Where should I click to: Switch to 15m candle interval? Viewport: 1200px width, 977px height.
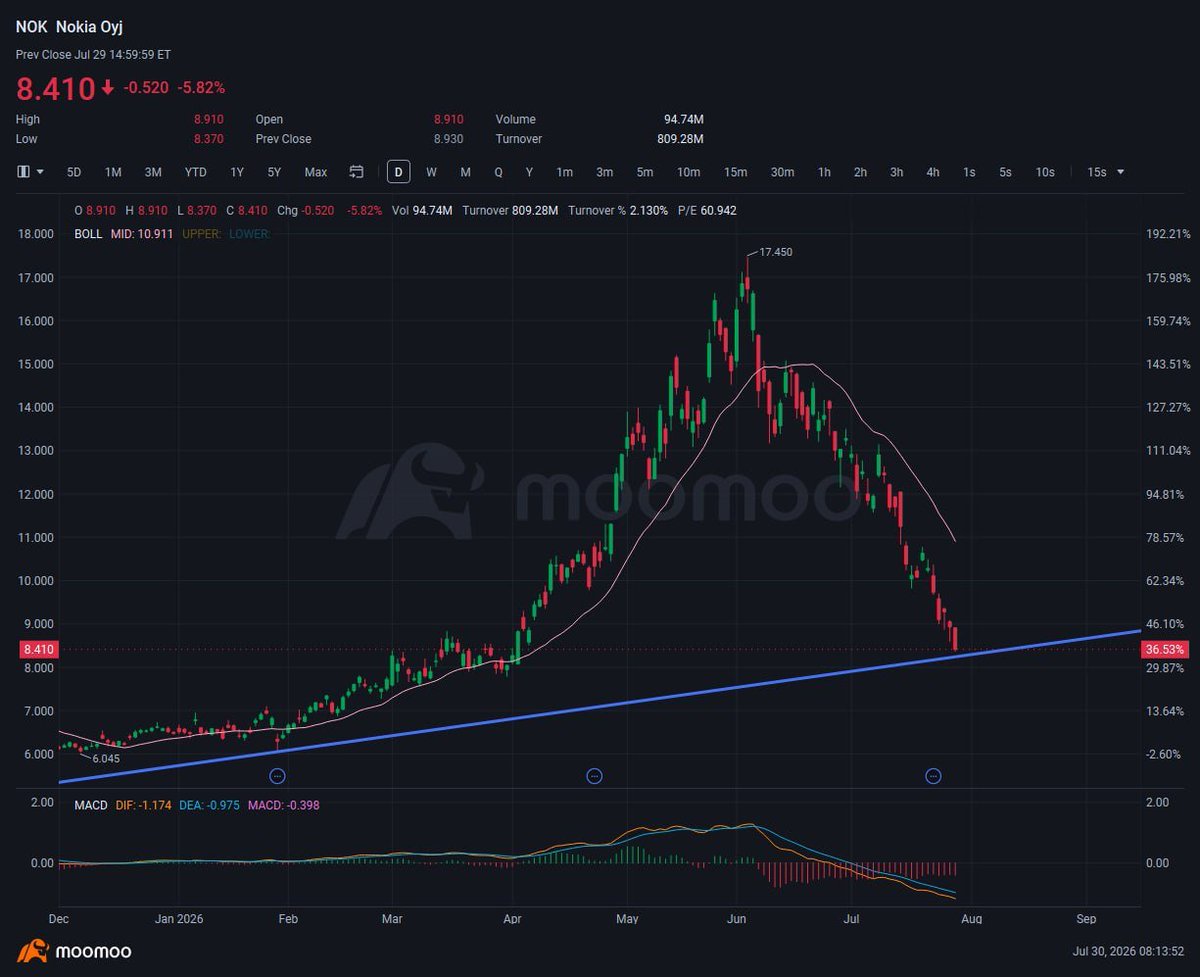735,172
